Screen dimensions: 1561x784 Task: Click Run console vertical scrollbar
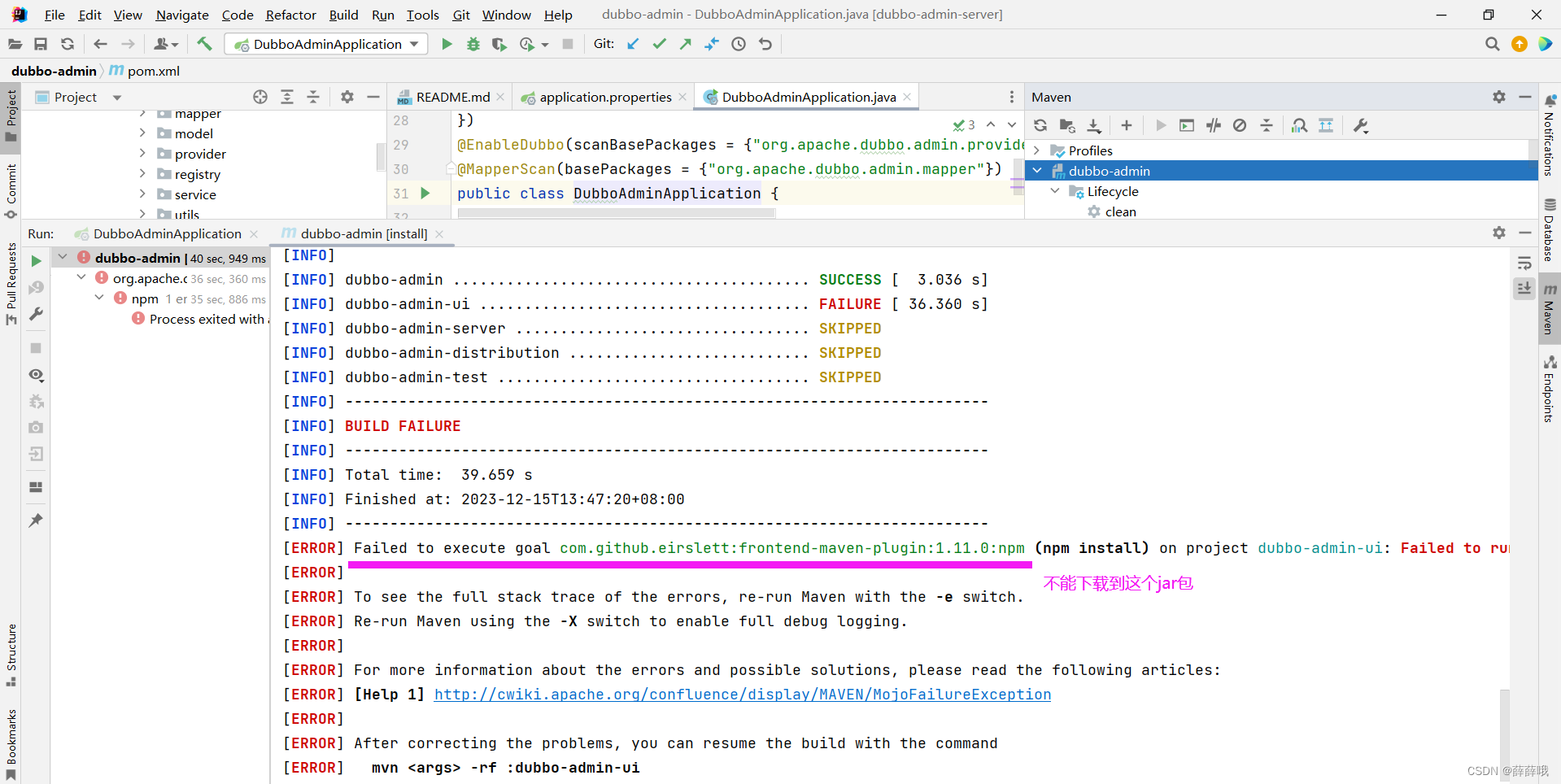(1505, 735)
